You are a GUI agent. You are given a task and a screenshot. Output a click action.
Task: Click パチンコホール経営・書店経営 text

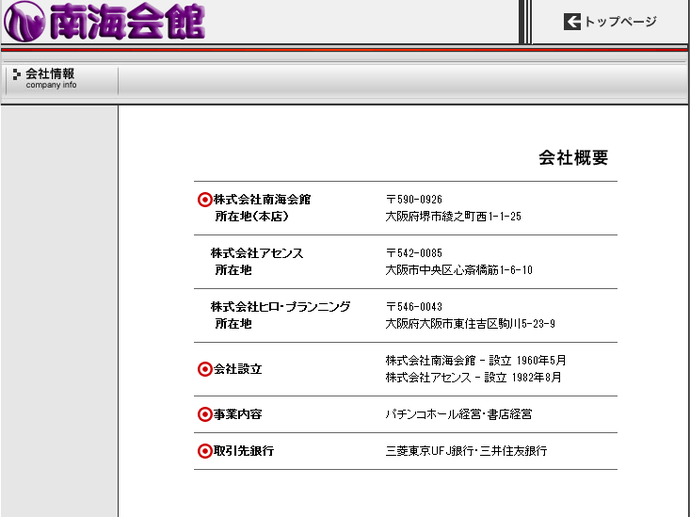point(459,414)
